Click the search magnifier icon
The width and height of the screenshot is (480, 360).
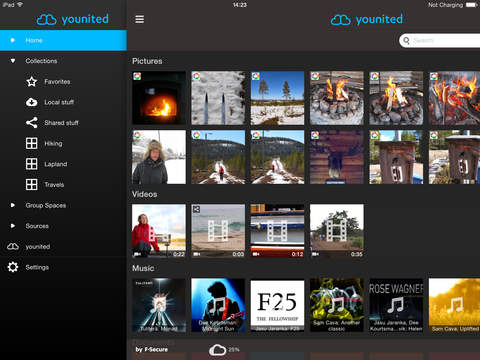pyautogui.click(x=406, y=41)
